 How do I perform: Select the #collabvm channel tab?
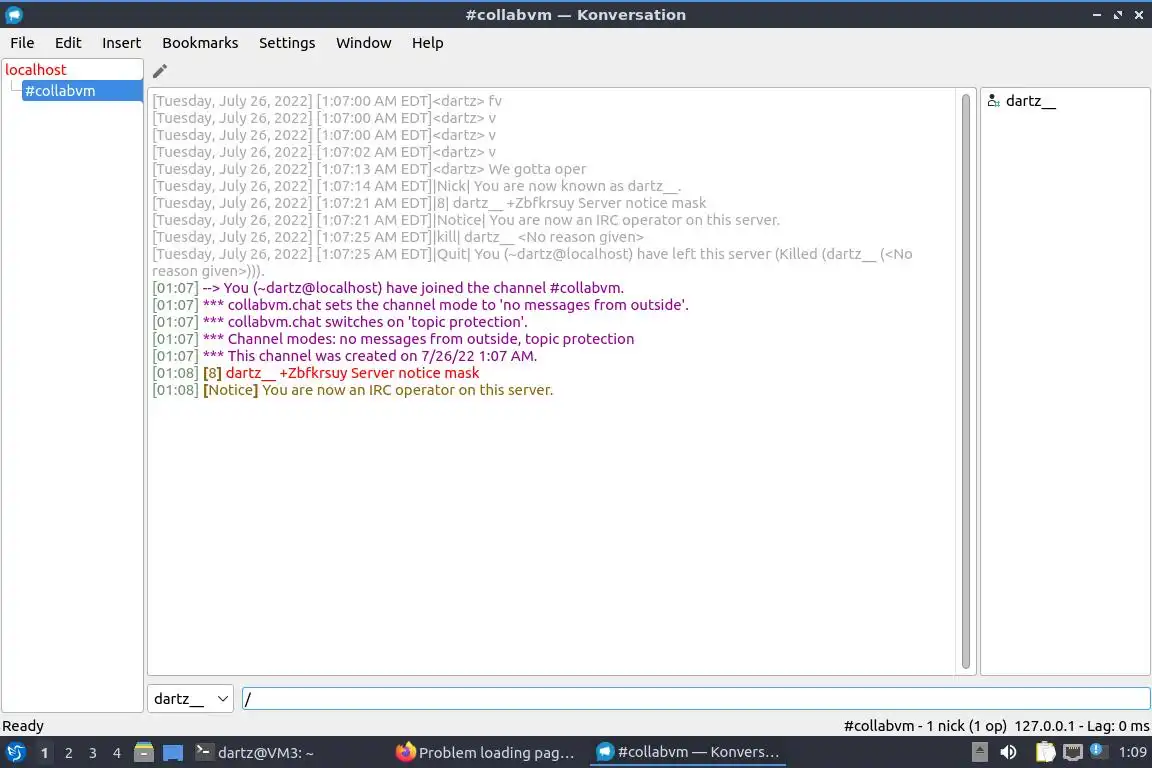point(82,90)
